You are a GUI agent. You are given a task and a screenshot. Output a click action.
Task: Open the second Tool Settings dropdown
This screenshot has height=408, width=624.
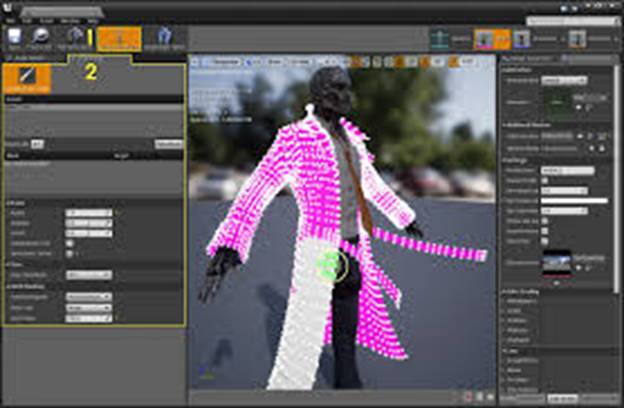tap(88, 308)
